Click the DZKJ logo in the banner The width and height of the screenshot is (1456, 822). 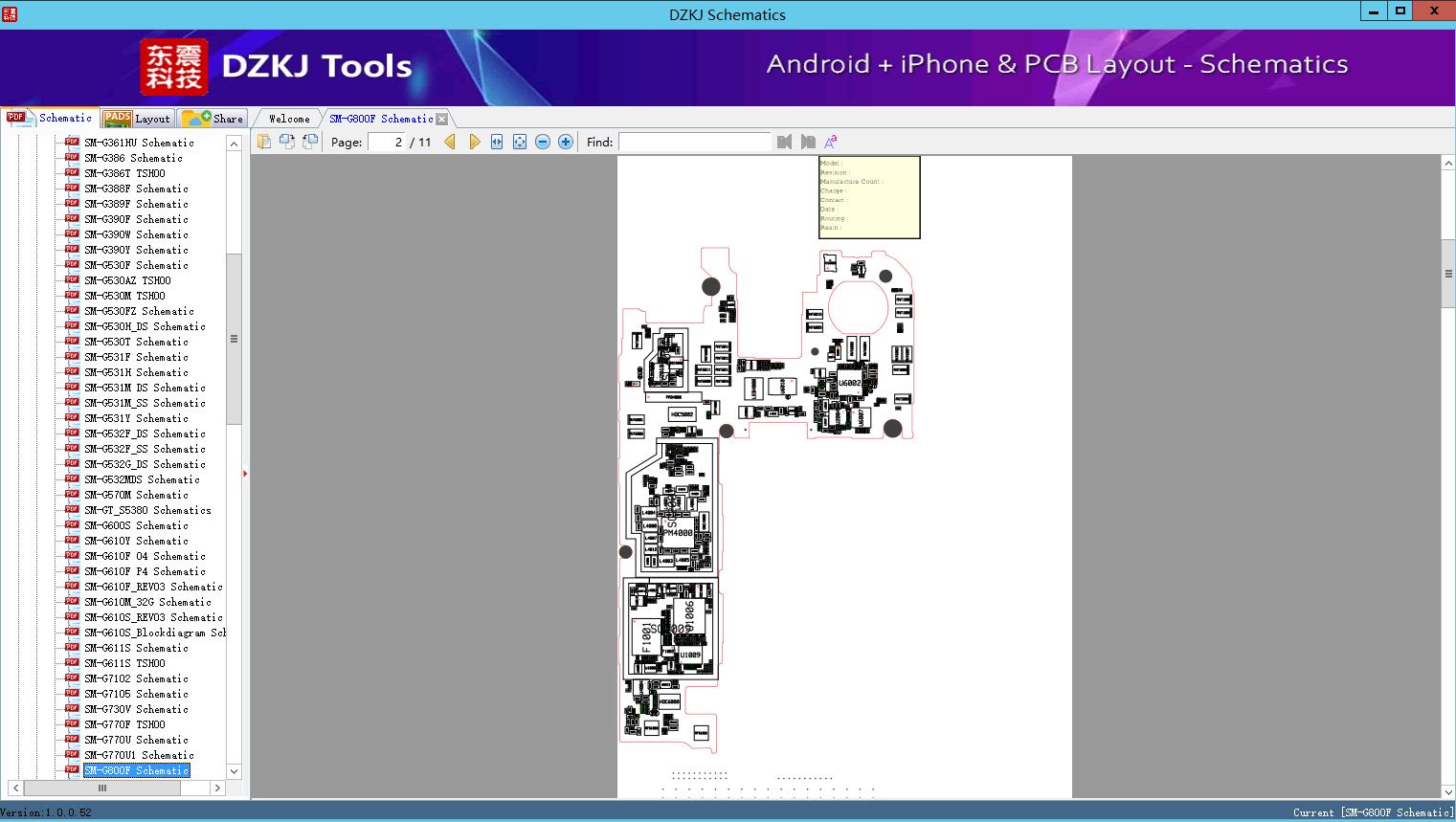coord(174,67)
